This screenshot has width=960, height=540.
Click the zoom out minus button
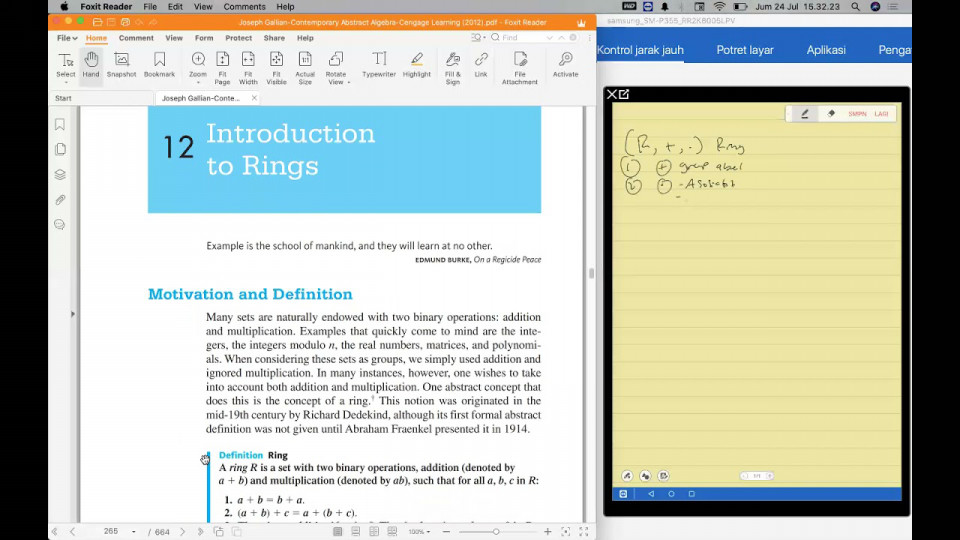point(446,531)
